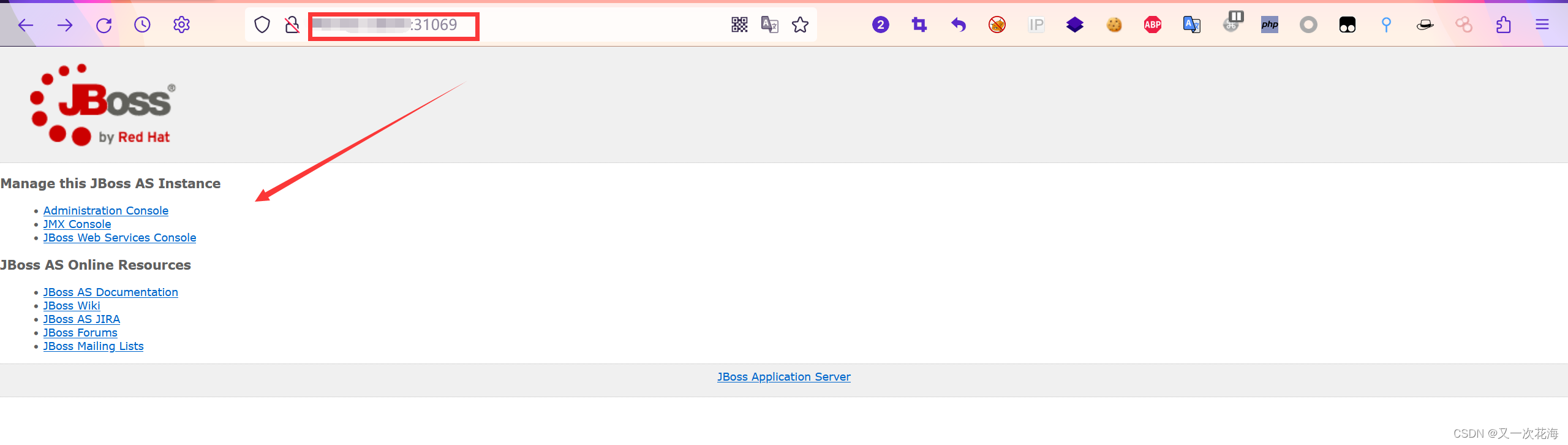Open the Tampermonkey extension icon
Viewport: 1568px width, 445px height.
point(1347,25)
